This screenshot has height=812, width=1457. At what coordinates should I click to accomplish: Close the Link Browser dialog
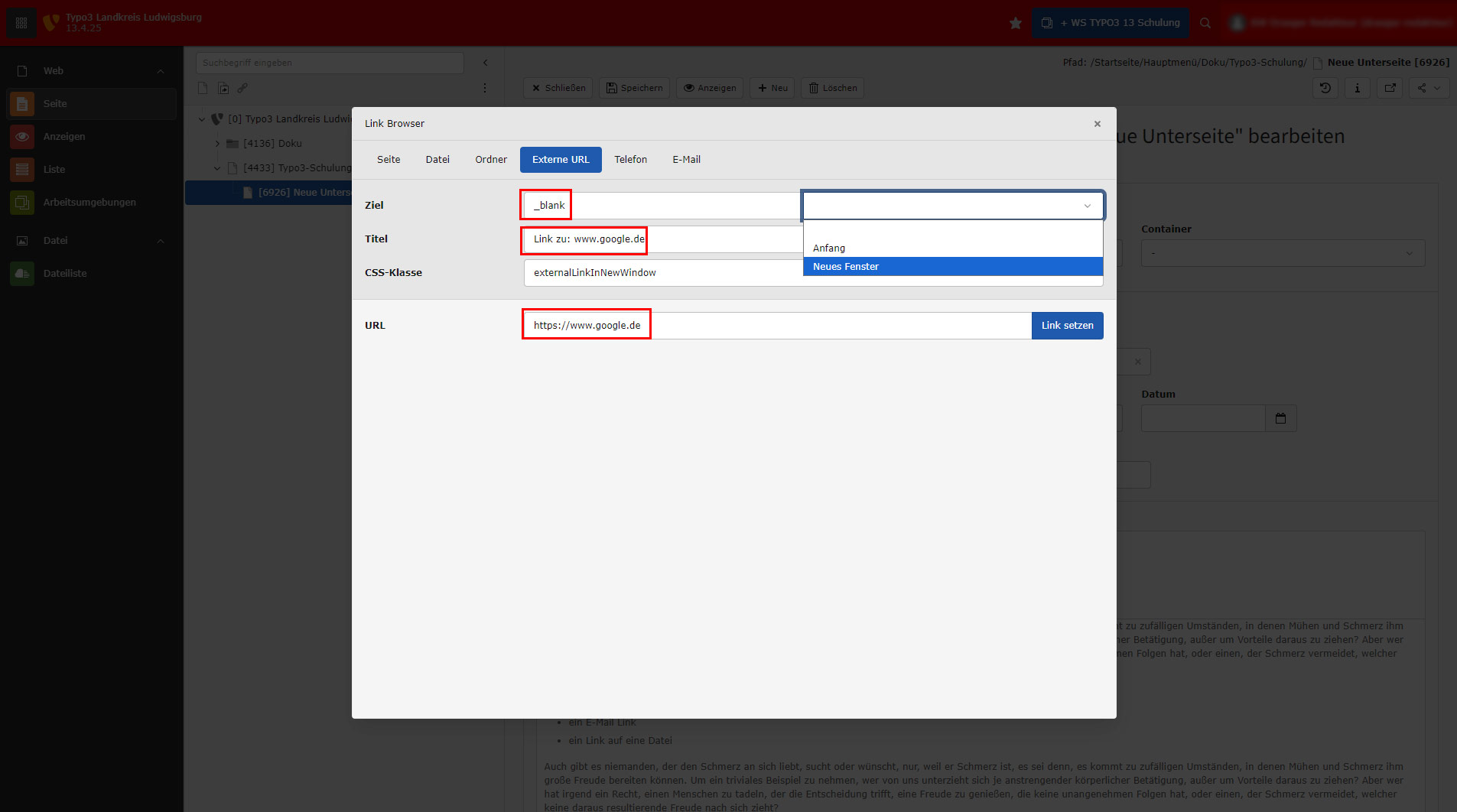(x=1097, y=124)
